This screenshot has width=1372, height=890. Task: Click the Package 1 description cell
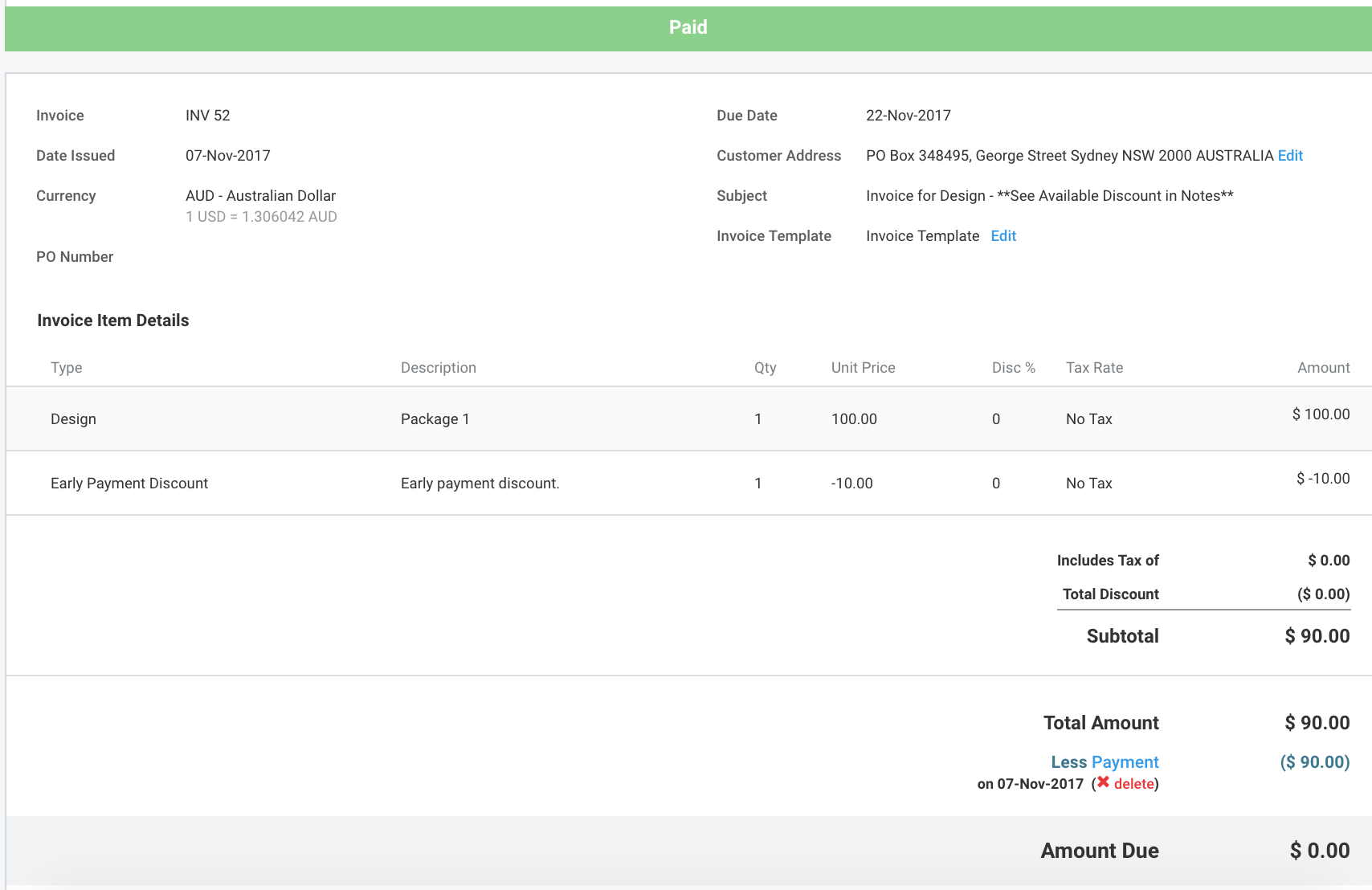435,419
